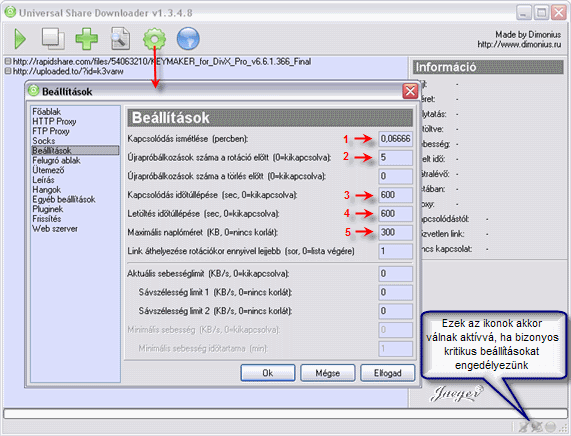
Task: Click the Maximális naplóméret field showing 300
Action: pos(395,232)
